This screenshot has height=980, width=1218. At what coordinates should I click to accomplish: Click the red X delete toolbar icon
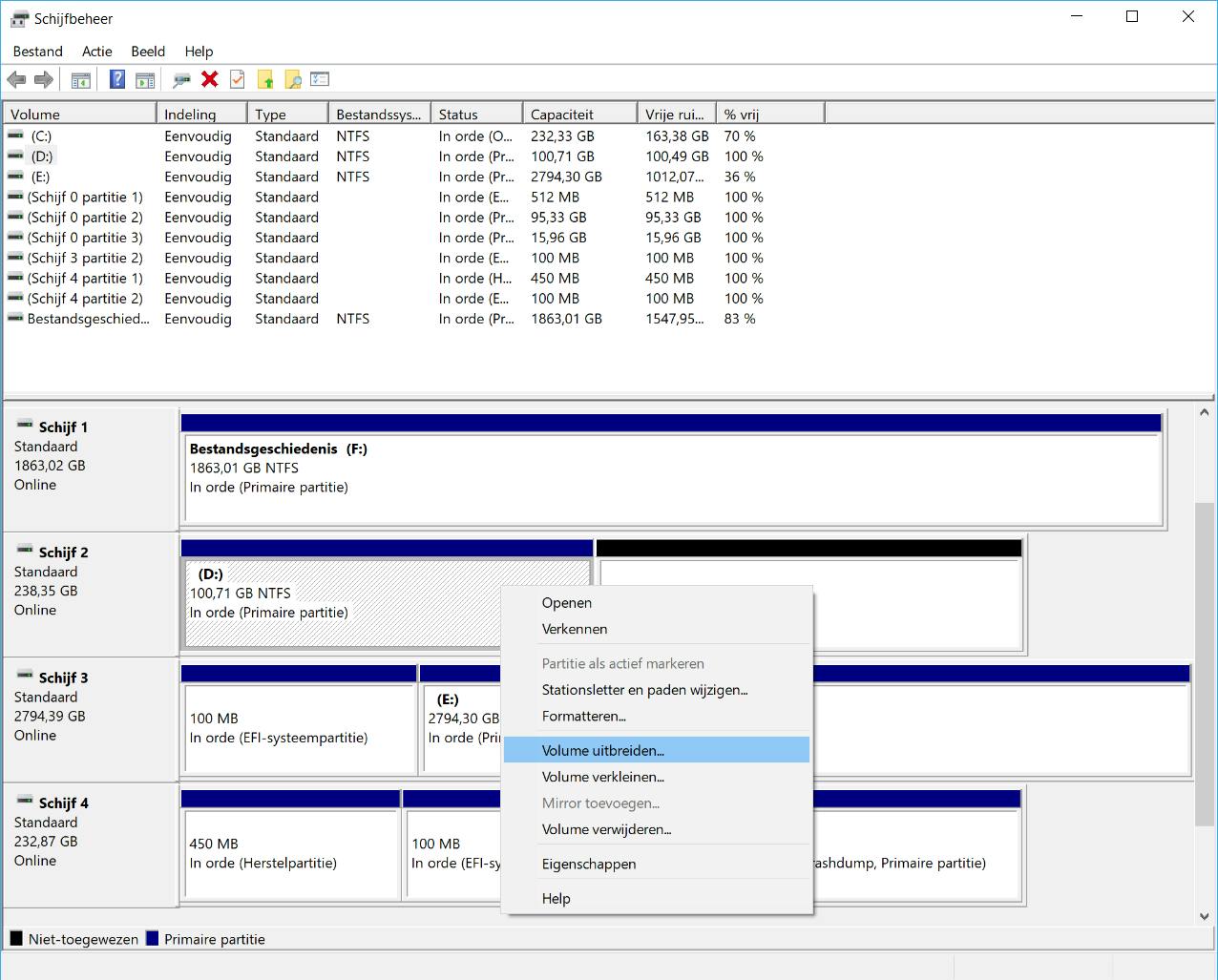210,80
